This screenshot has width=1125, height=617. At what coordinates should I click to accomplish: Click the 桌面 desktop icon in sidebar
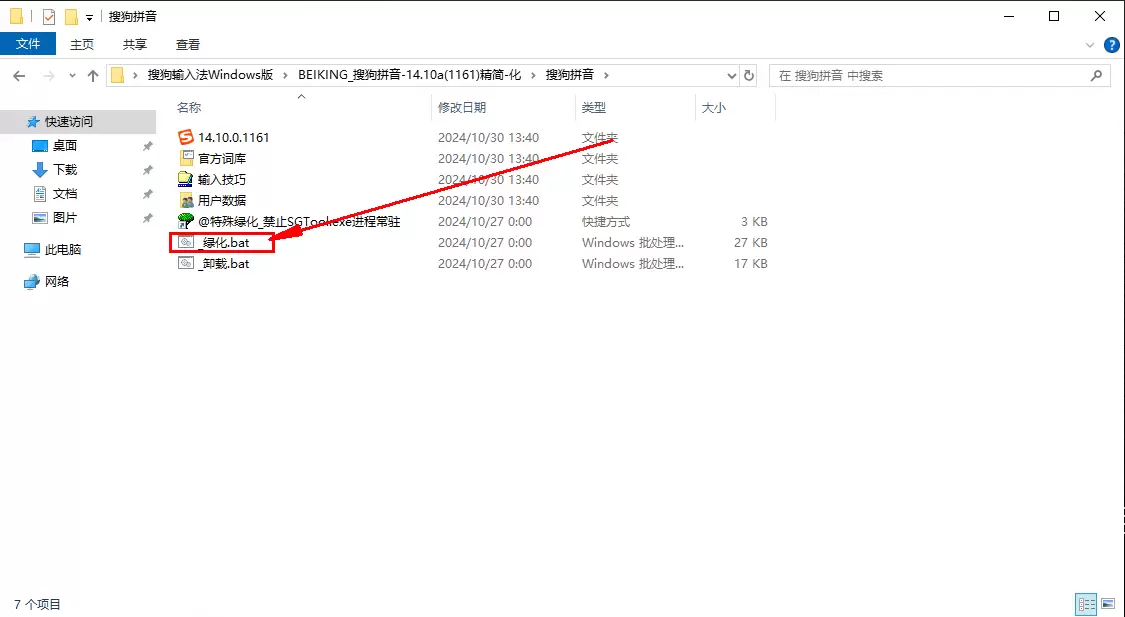point(40,146)
